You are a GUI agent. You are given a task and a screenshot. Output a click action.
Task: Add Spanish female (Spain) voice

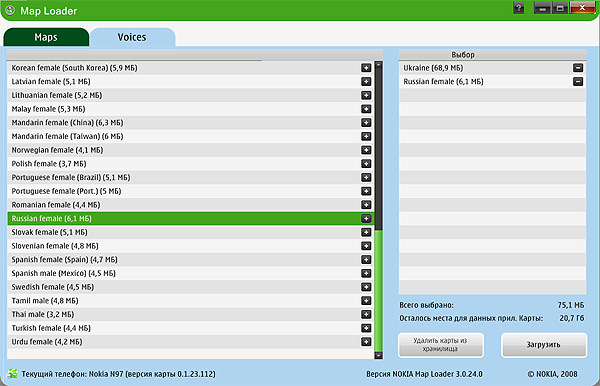tap(366, 259)
